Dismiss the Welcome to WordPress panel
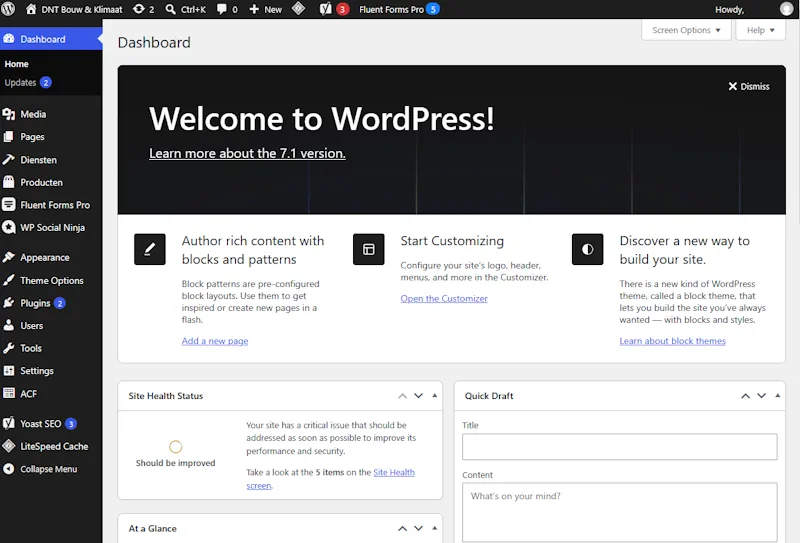The width and height of the screenshot is (800, 543). (x=749, y=86)
